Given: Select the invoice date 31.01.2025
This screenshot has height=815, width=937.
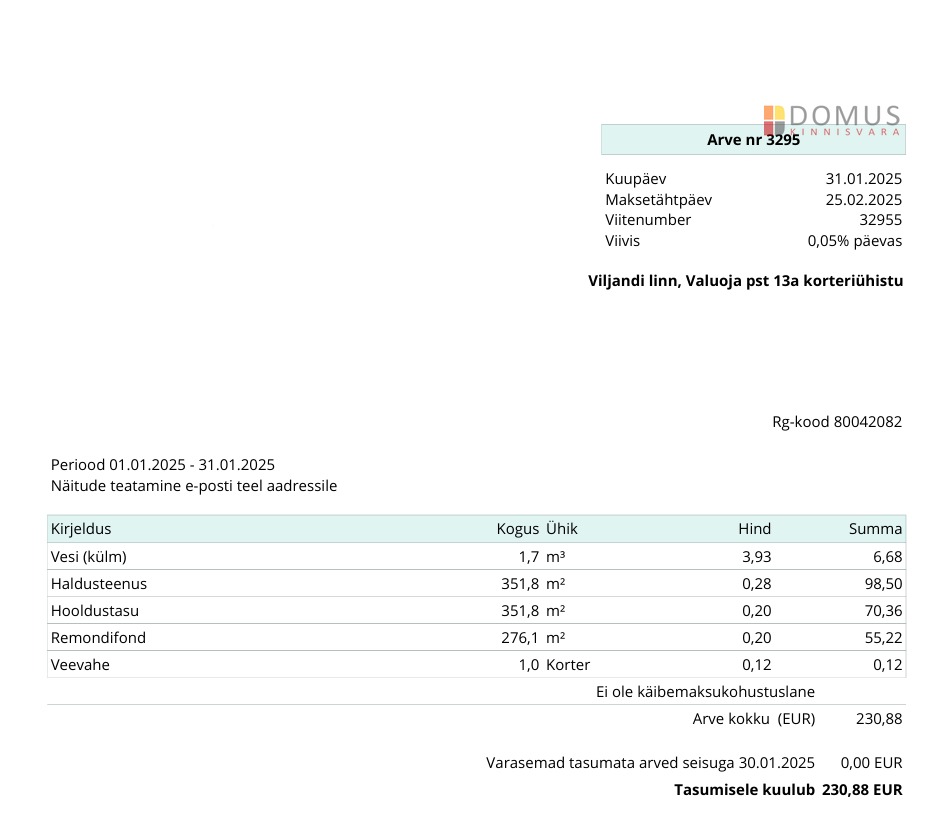Looking at the screenshot, I should click(x=863, y=179).
